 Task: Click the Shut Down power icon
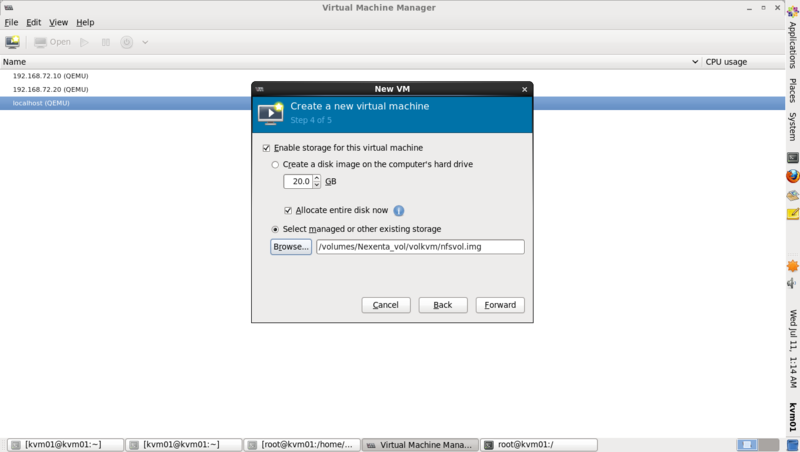[127, 42]
